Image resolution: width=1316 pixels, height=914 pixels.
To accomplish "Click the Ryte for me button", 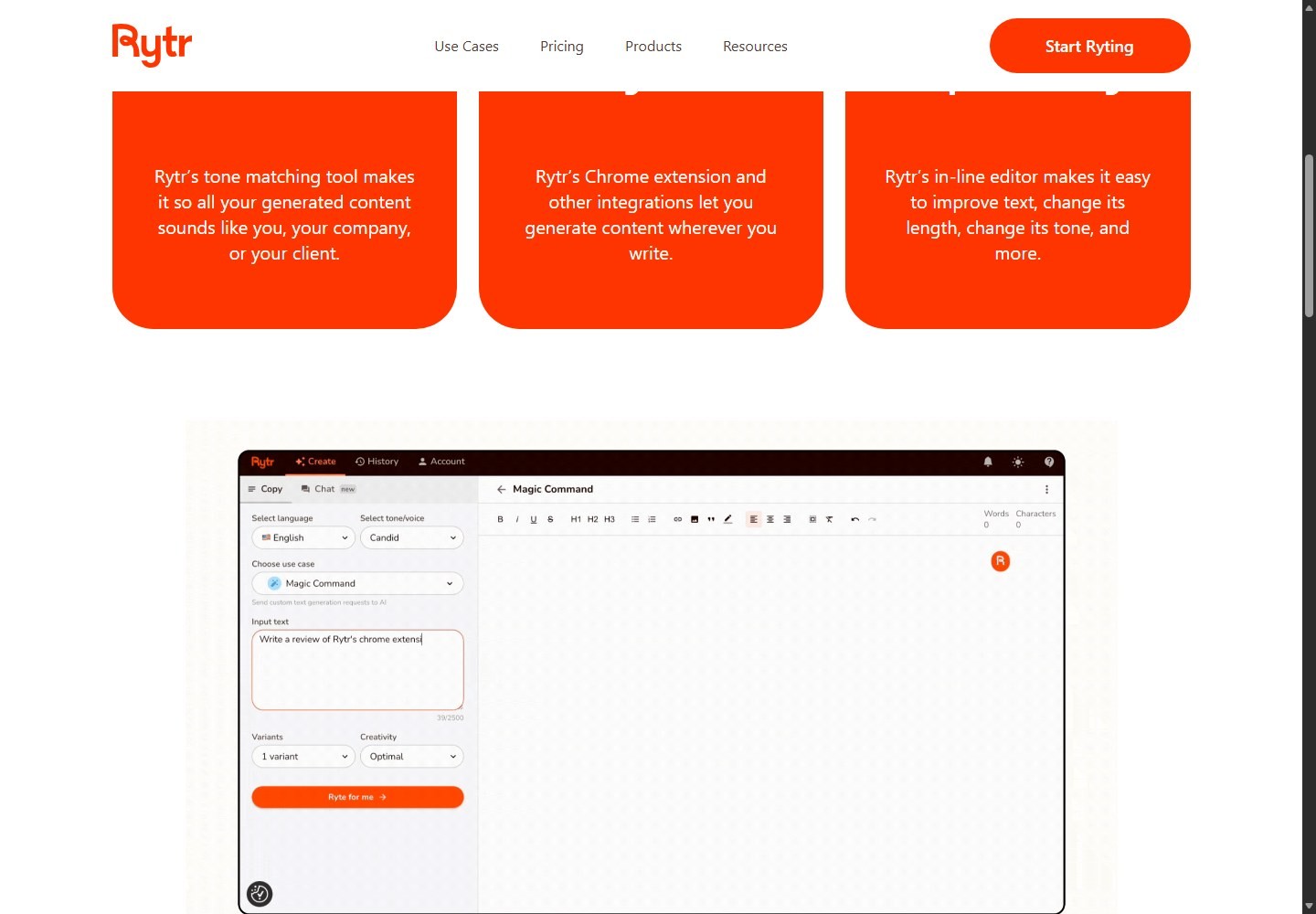I will click(x=357, y=797).
